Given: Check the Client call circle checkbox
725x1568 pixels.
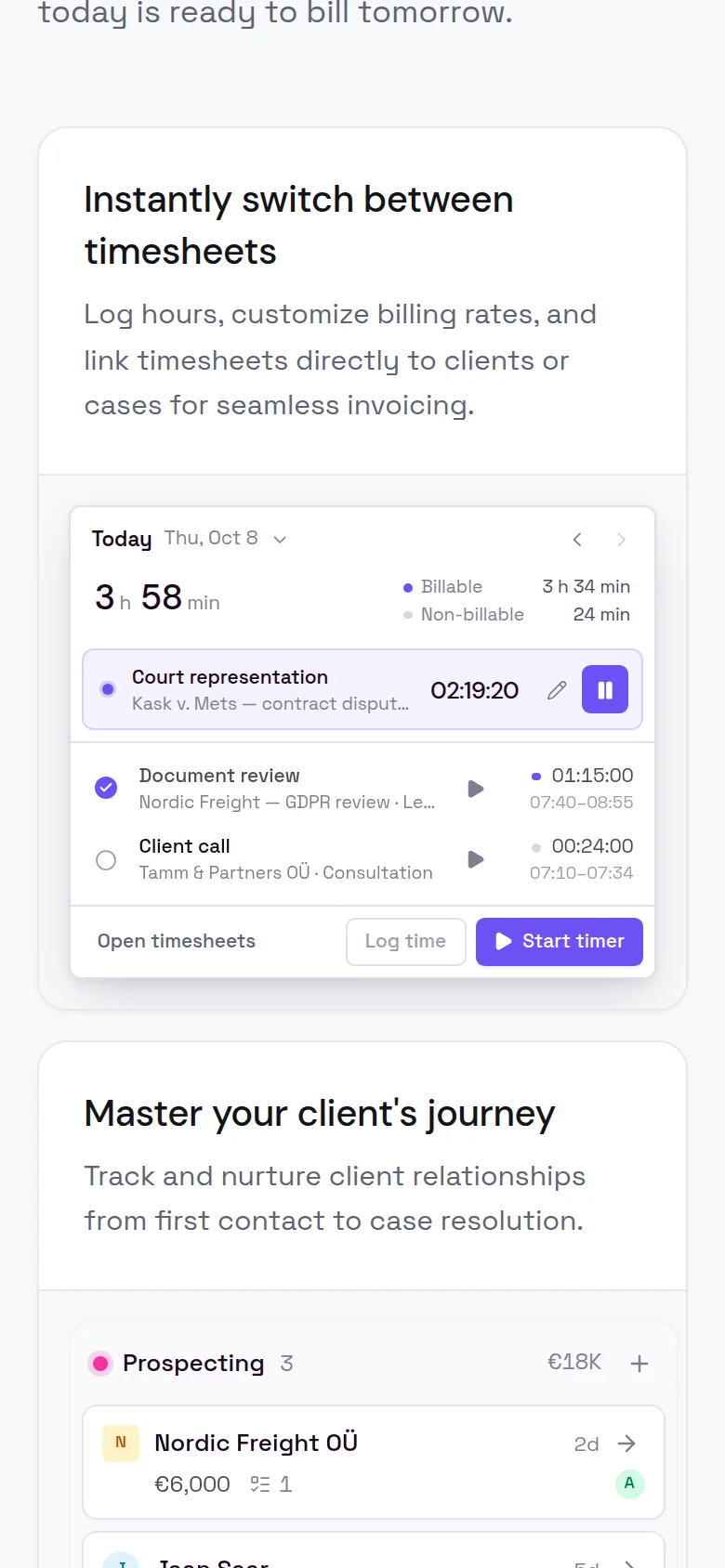Looking at the screenshot, I should click(106, 860).
